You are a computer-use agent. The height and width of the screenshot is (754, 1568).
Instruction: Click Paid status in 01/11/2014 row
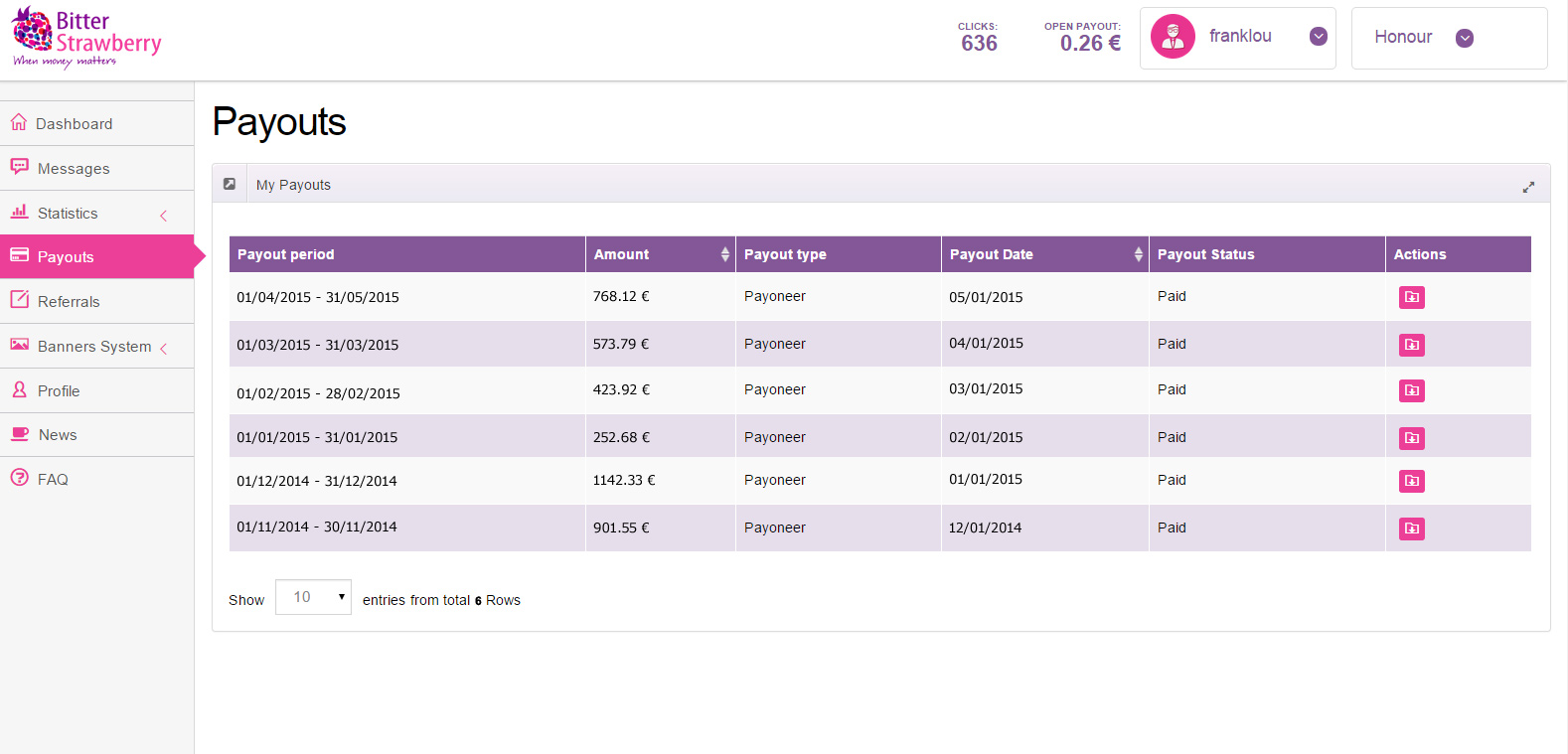[x=1172, y=528]
